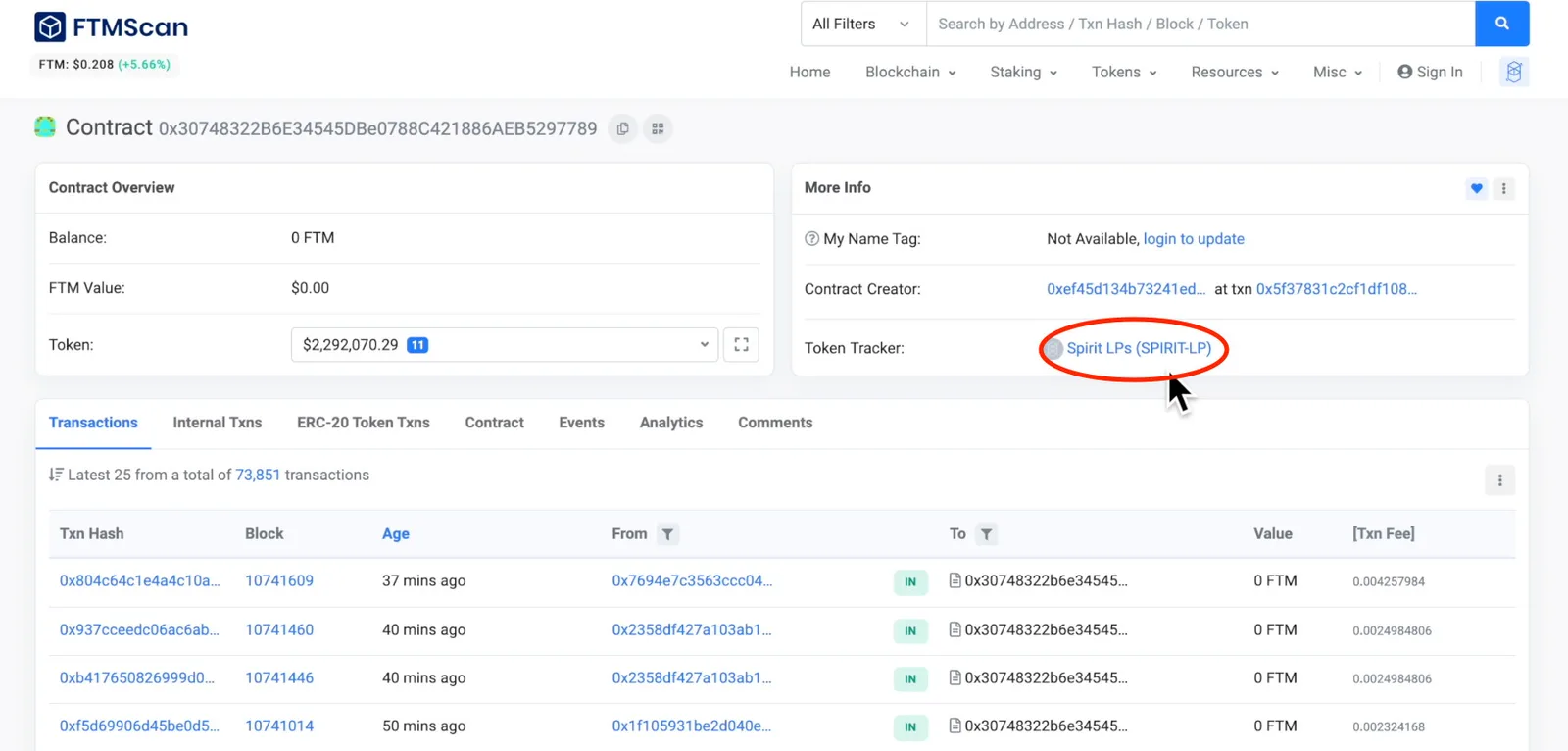Open the Token $2,292,070.29 holdings dropdown
This screenshot has width=1568, height=751.
(x=506, y=344)
